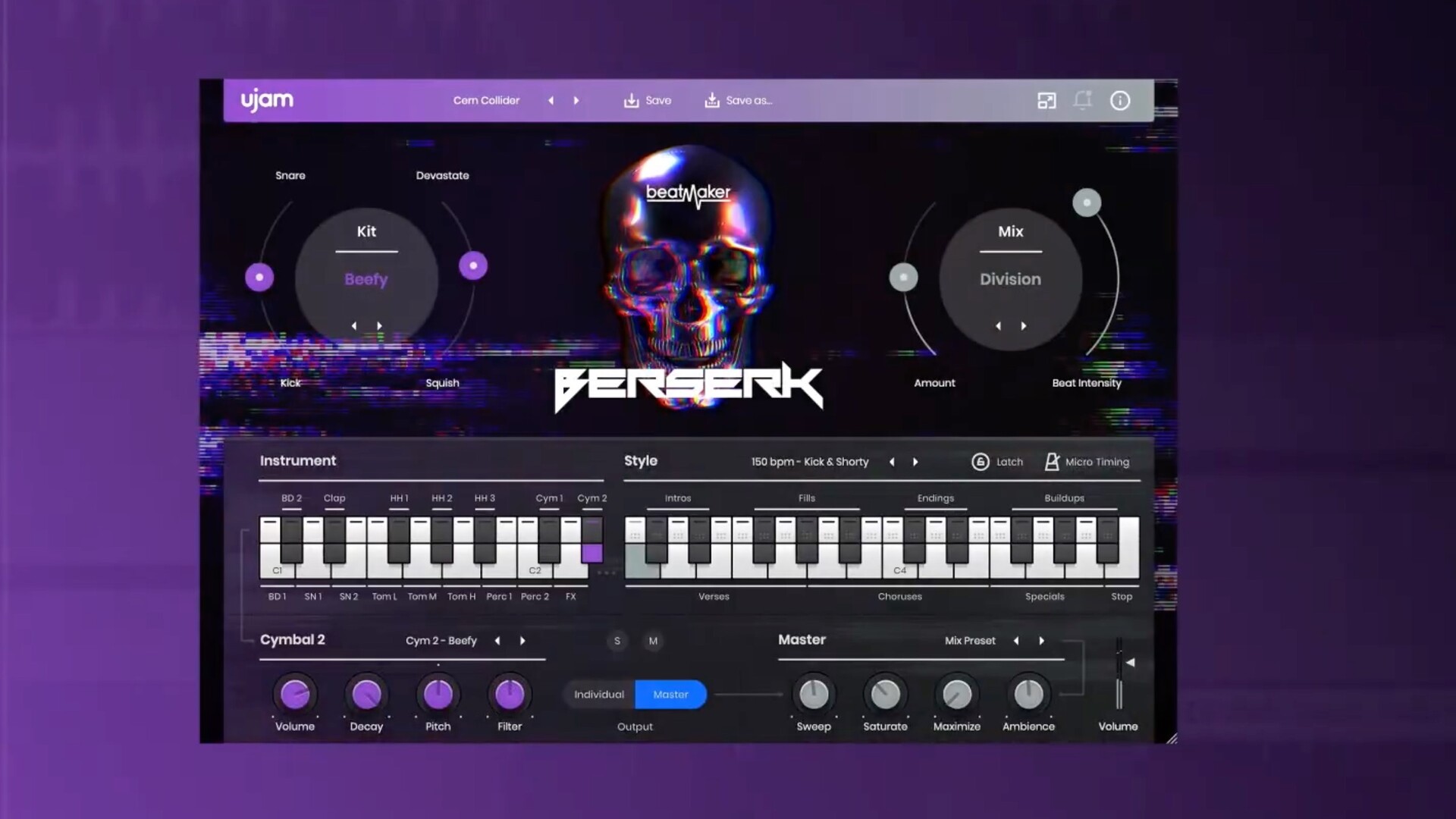Switch output to Individual
Viewport: 1456px width, 819px height.
(x=599, y=695)
